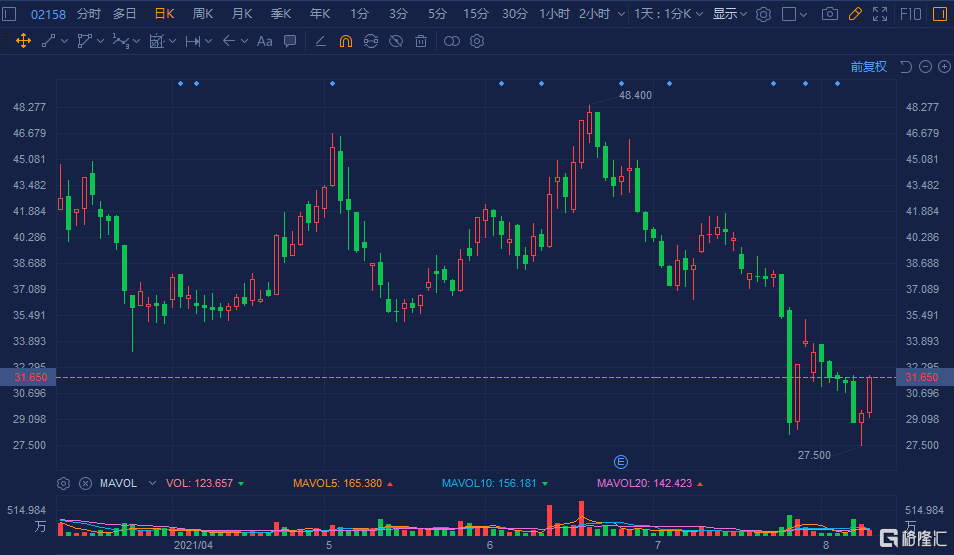Click the 27.500 low price label
The height and width of the screenshot is (555, 954).
click(x=814, y=455)
